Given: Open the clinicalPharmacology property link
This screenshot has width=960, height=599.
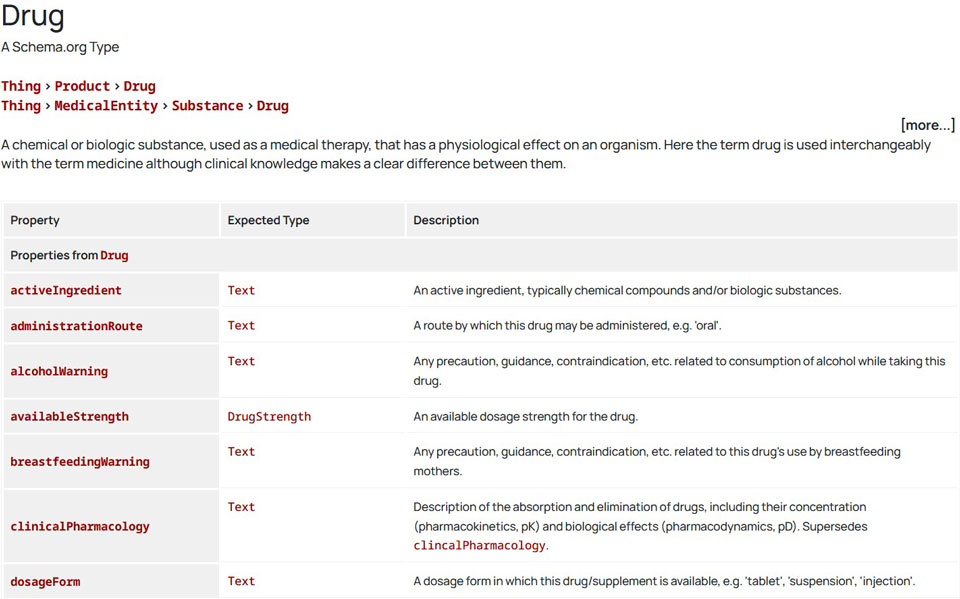Looking at the screenshot, I should coord(80,527).
